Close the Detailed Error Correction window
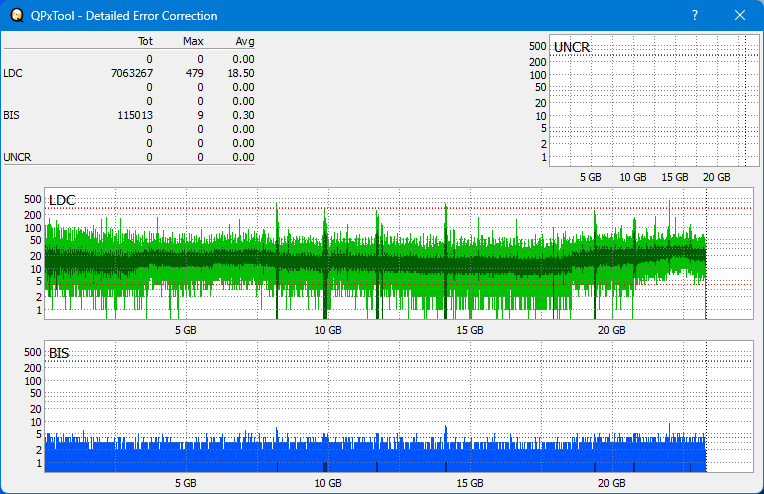The width and height of the screenshot is (764, 494). coord(739,16)
